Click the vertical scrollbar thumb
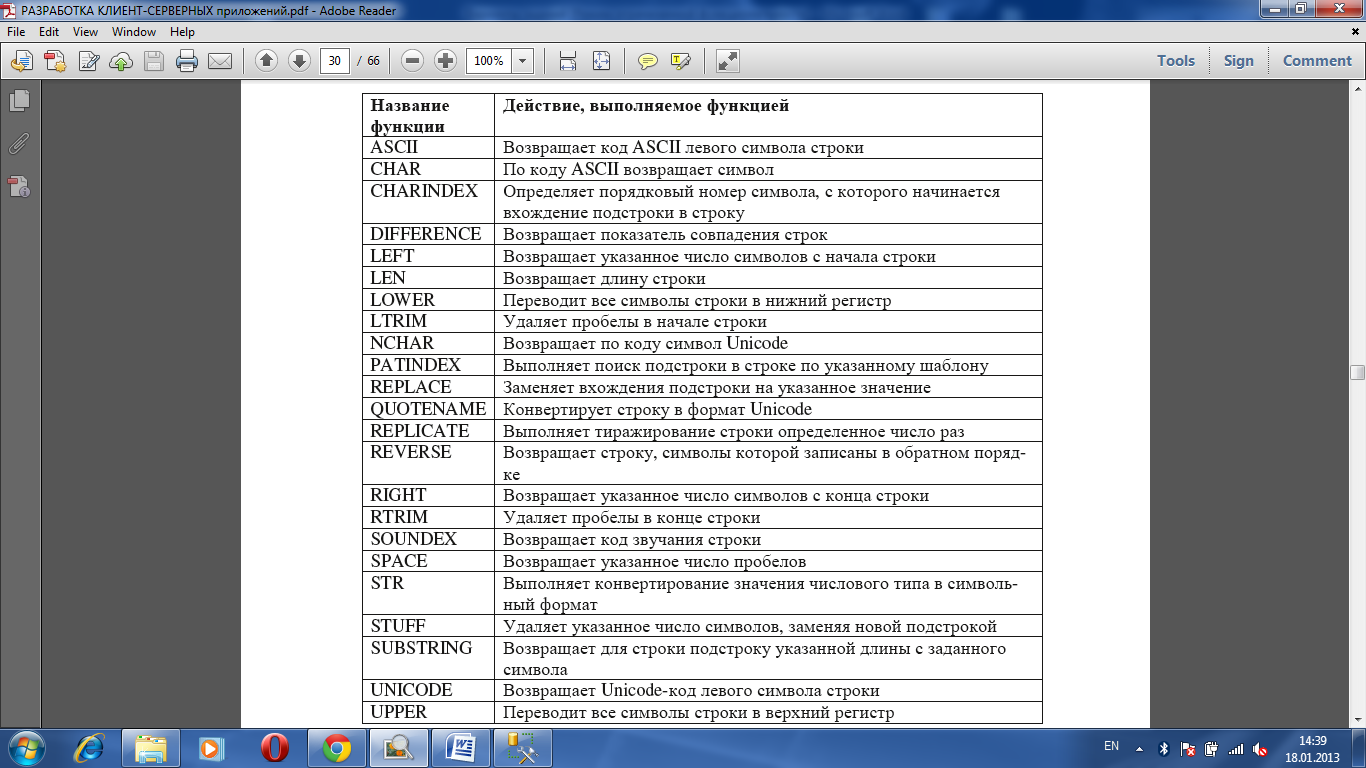Screen dimensions: 1366x768 1357,373
